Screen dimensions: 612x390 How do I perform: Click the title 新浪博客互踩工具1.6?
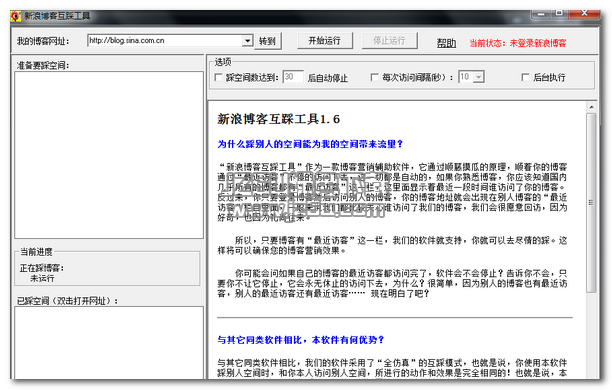[278, 119]
